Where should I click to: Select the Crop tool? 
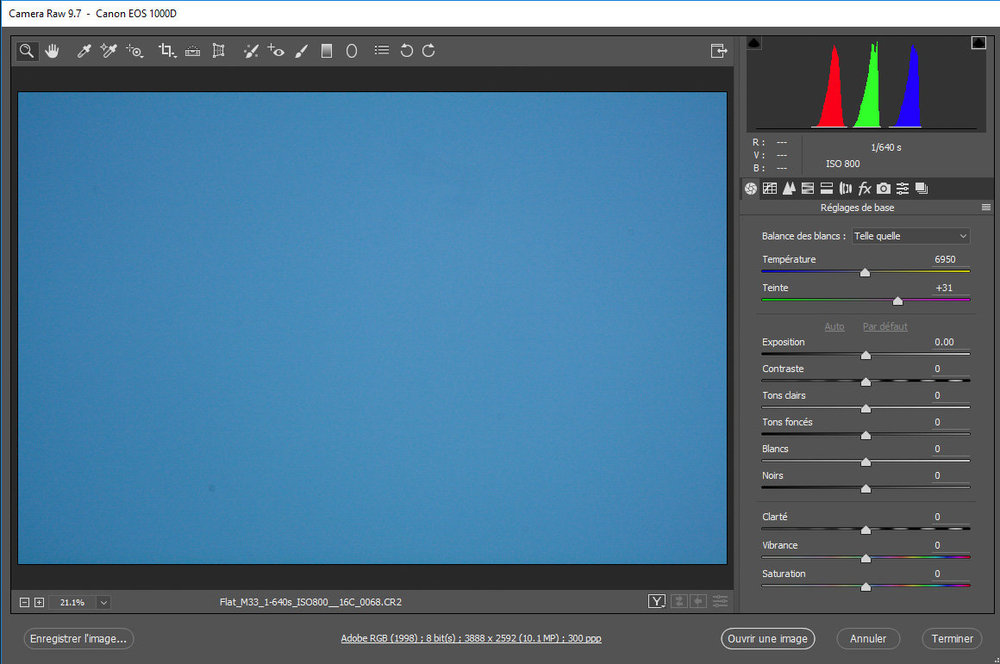[x=167, y=51]
